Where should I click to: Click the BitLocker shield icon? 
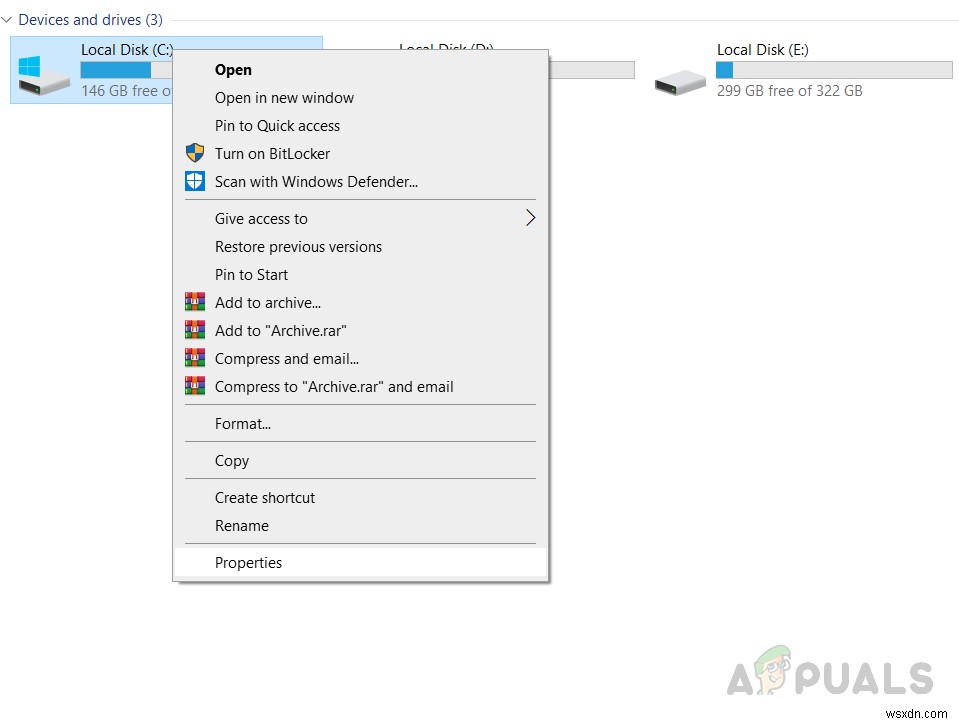click(x=194, y=153)
